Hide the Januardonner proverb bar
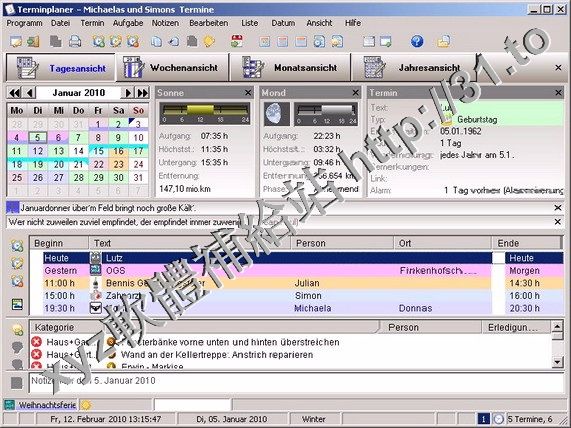 point(558,208)
